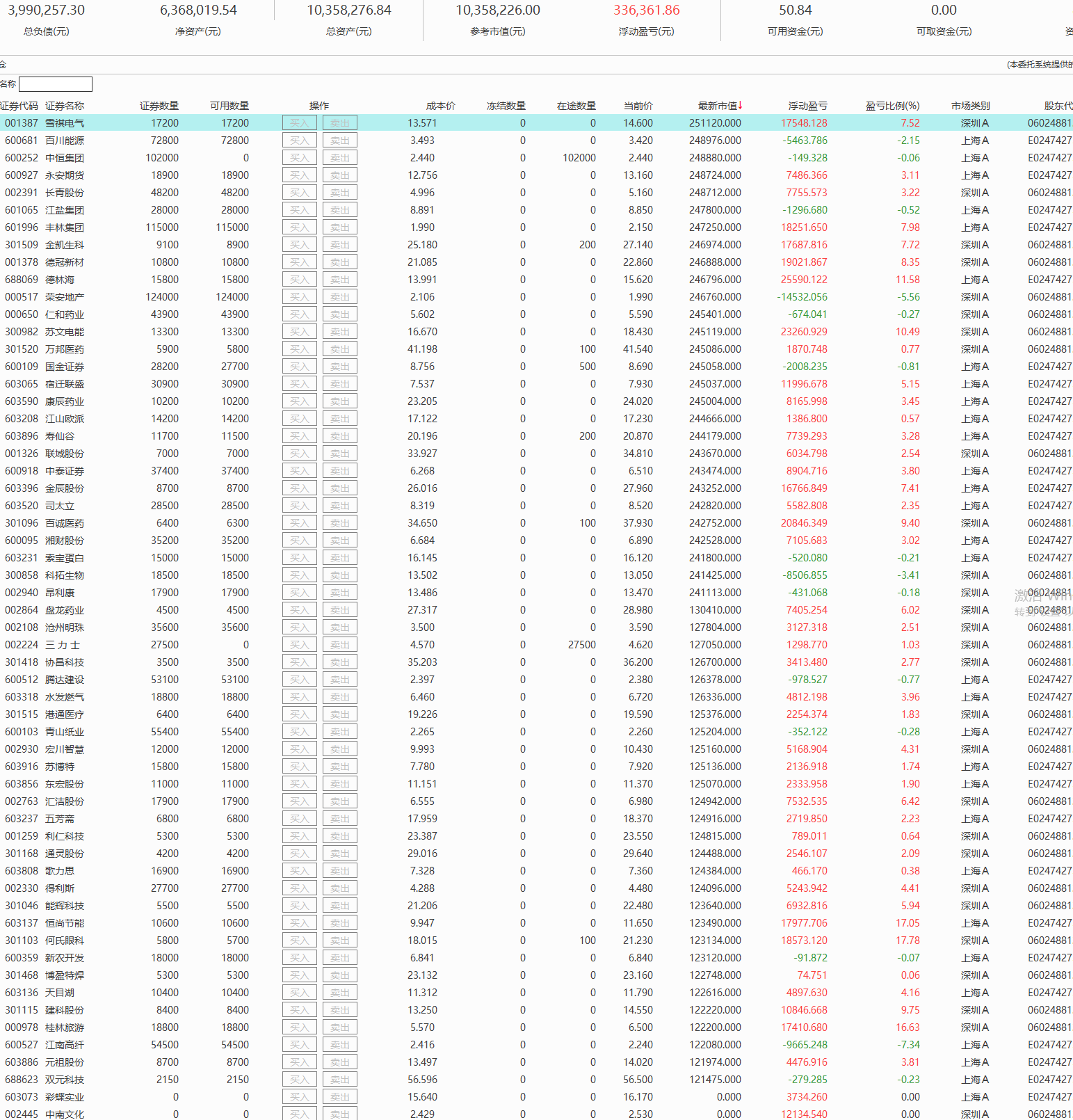Click 买入 button for 丰林集团
The height and width of the screenshot is (1120, 1073).
[x=300, y=227]
